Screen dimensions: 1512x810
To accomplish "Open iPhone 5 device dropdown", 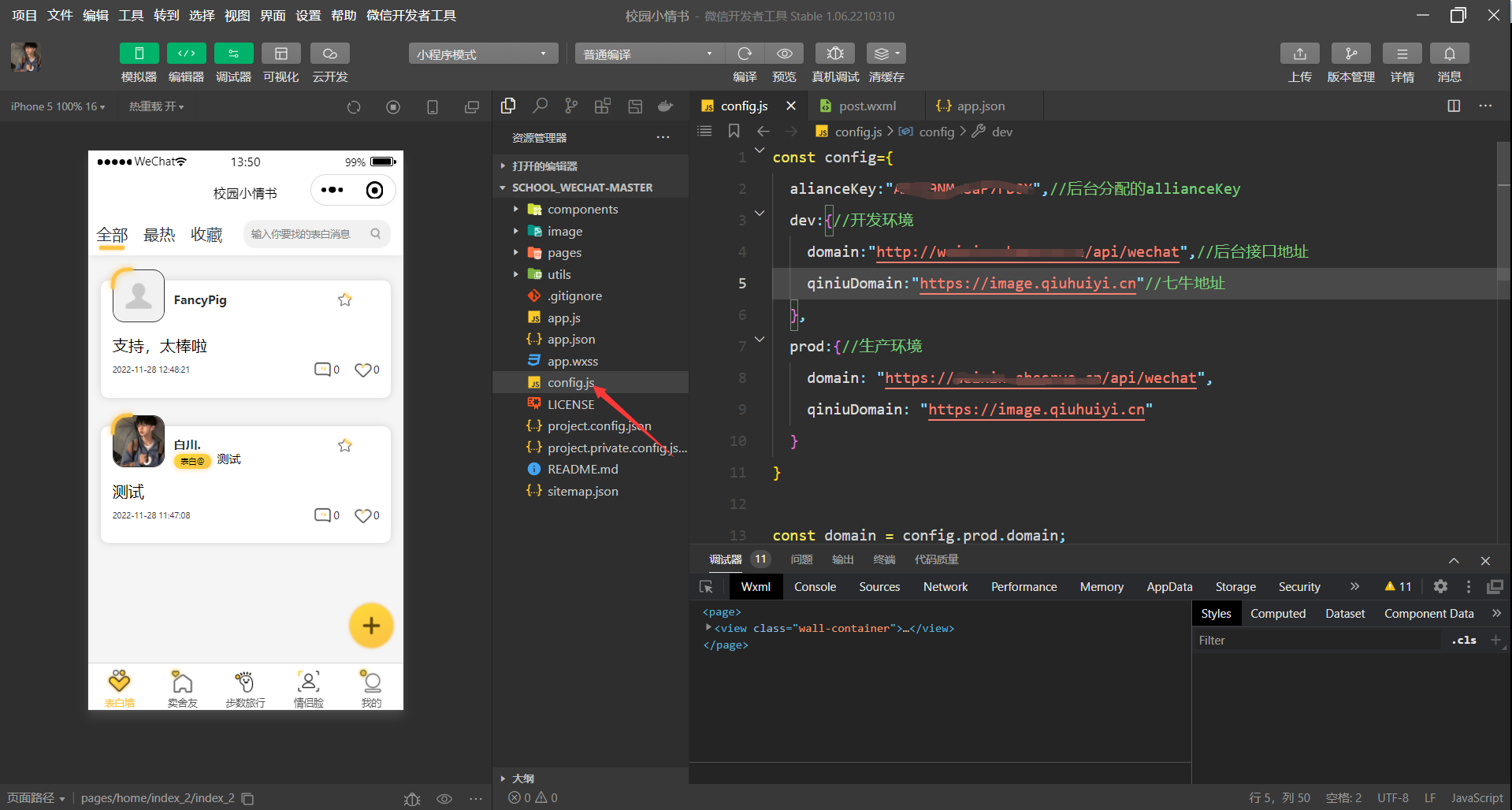I will coord(58,106).
